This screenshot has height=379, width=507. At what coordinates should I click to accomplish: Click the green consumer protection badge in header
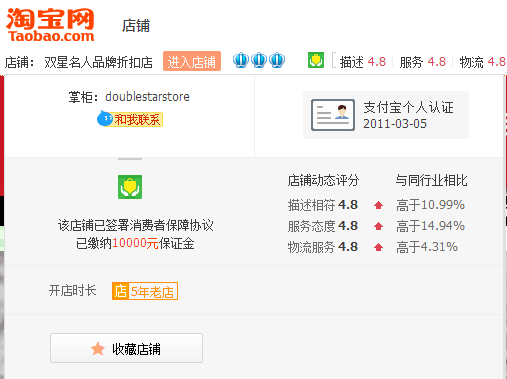[316, 60]
